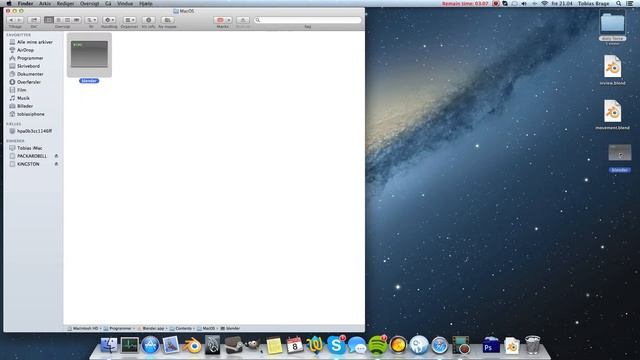Open AirDrop in the sidebar
This screenshot has width=640, height=360.
tap(25, 50)
